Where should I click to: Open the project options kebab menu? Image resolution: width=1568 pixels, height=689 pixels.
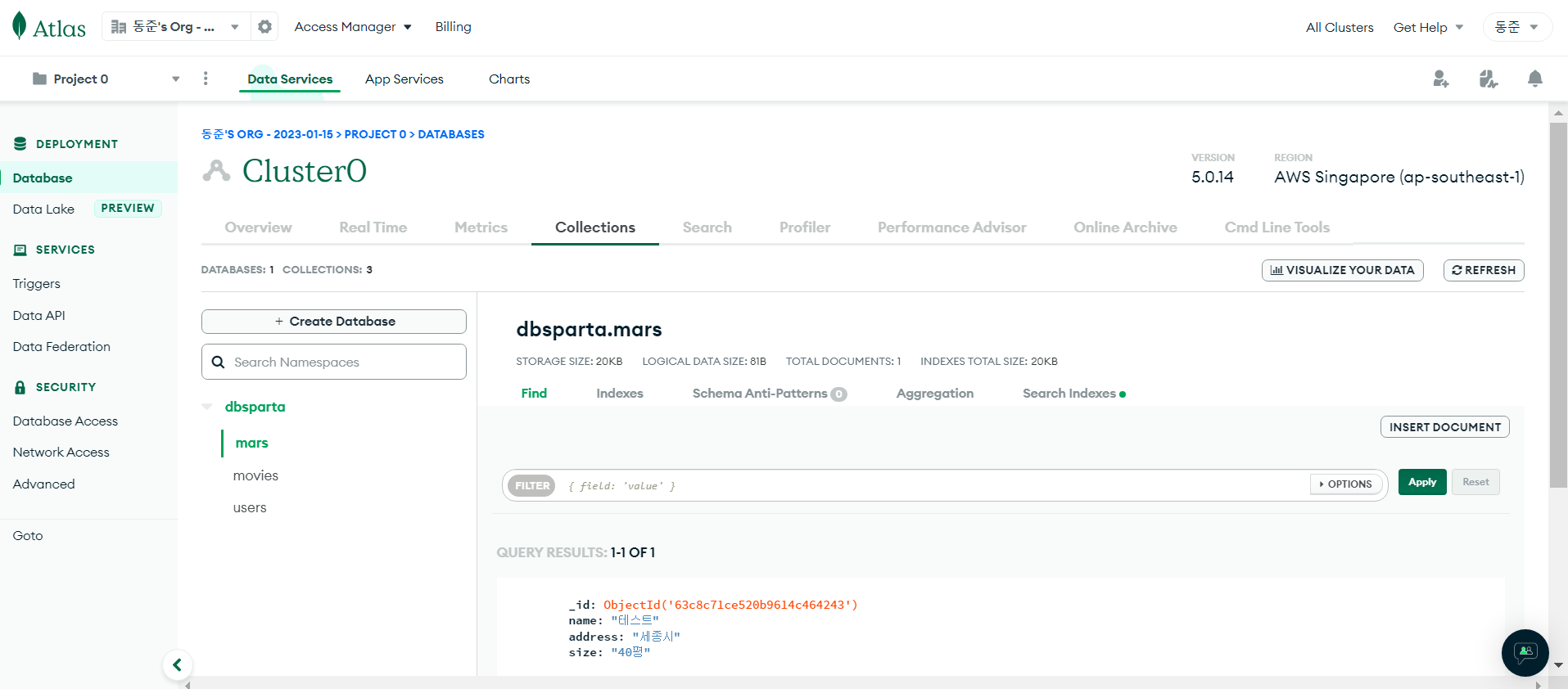tap(206, 79)
